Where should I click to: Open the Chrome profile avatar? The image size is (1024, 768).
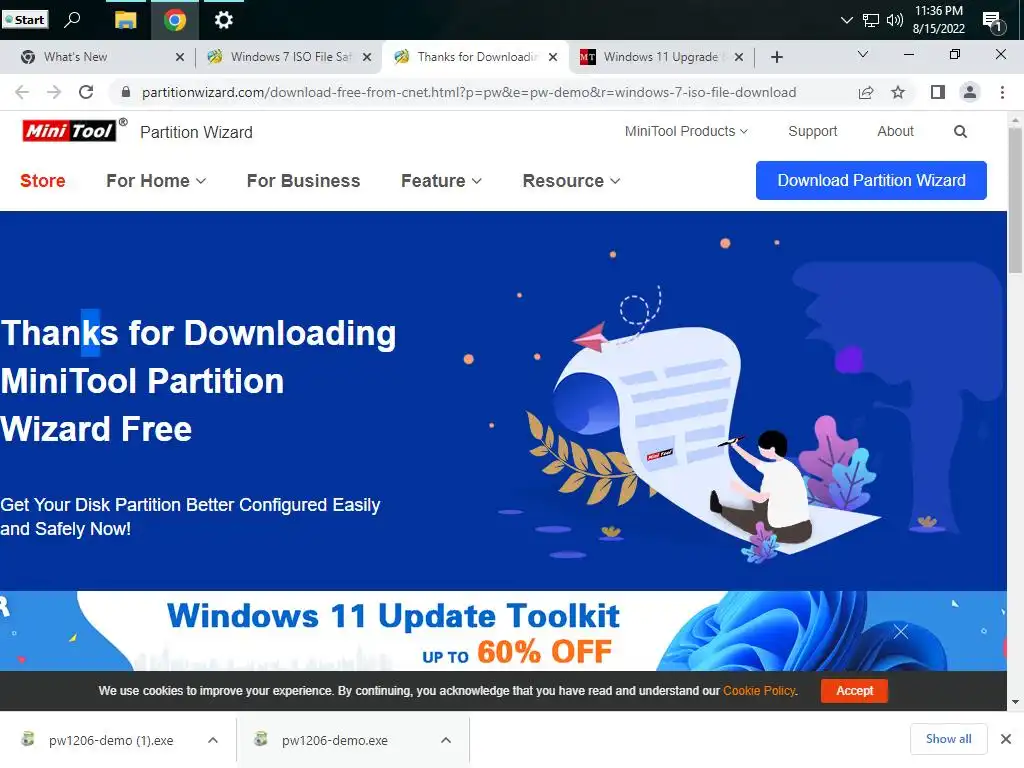(x=970, y=92)
